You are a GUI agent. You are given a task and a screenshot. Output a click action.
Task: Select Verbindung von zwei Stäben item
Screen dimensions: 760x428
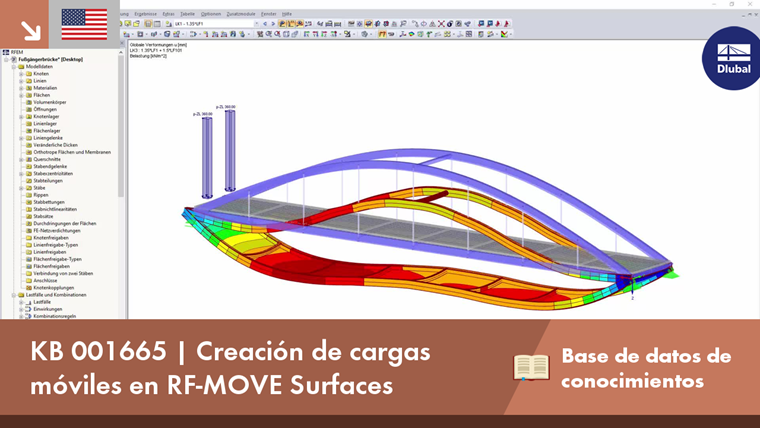click(x=63, y=273)
